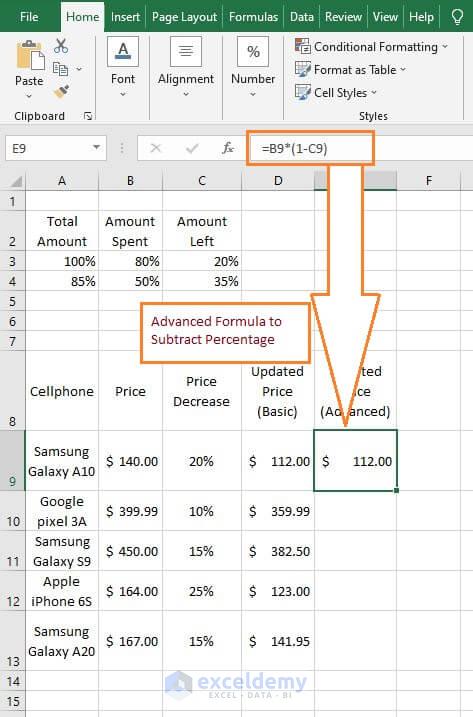Screen dimensions: 473x717
Task: Switch to the Home tab
Action: pos(82,17)
